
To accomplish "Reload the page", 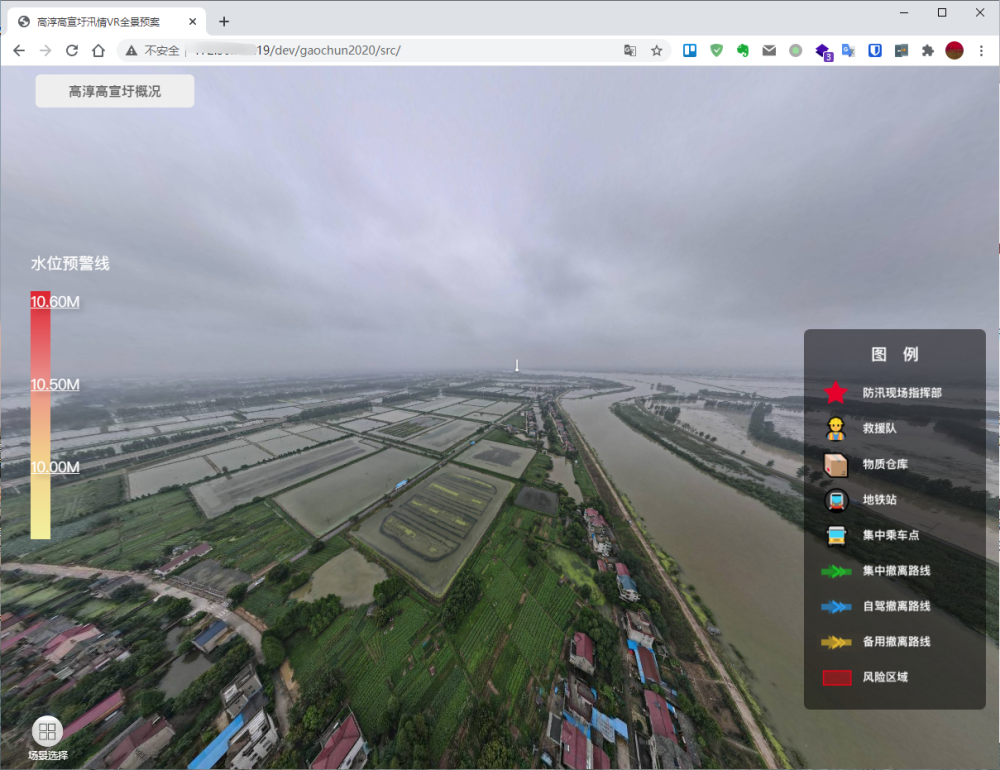I will pyautogui.click(x=72, y=50).
